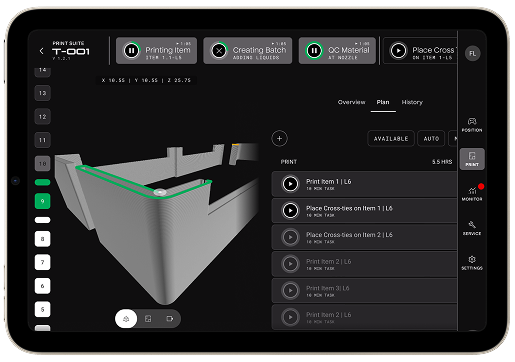Select layer 11 in layer list
515x362 pixels.
click(x=42, y=140)
